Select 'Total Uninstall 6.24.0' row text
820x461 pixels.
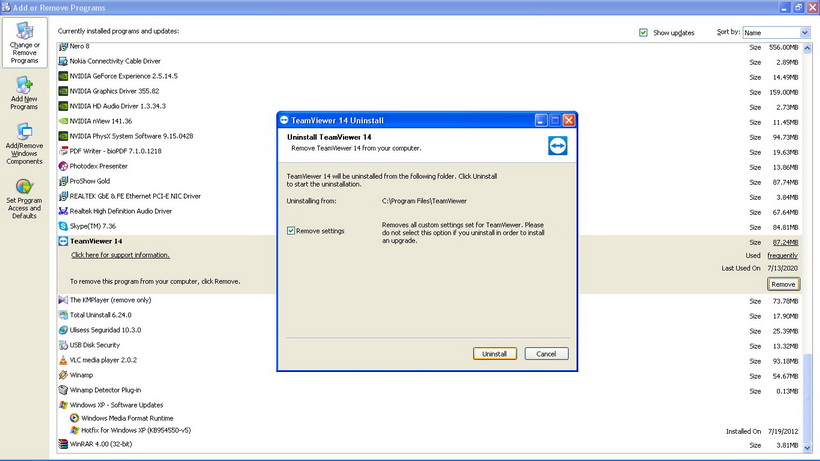(x=100, y=315)
